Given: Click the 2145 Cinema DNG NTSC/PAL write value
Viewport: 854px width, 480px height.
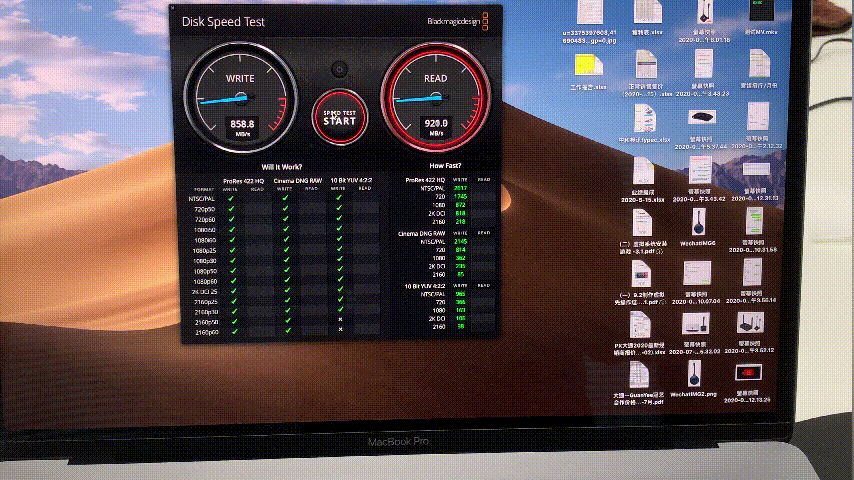Looking at the screenshot, I should (x=460, y=241).
